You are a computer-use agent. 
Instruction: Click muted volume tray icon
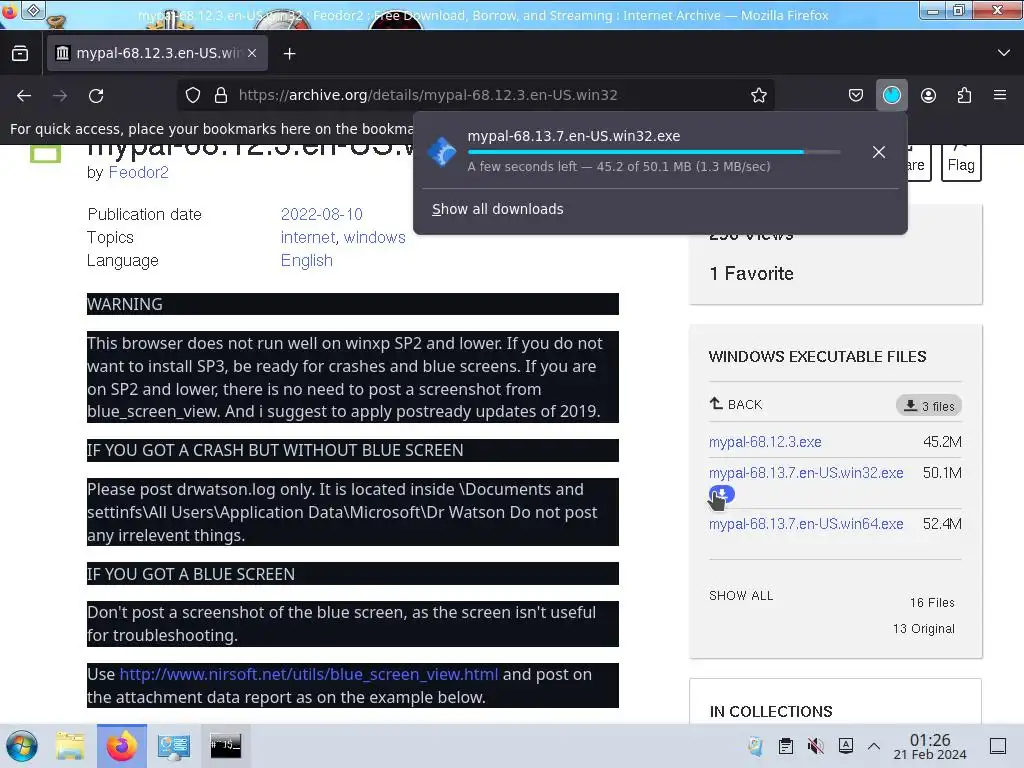(815, 746)
